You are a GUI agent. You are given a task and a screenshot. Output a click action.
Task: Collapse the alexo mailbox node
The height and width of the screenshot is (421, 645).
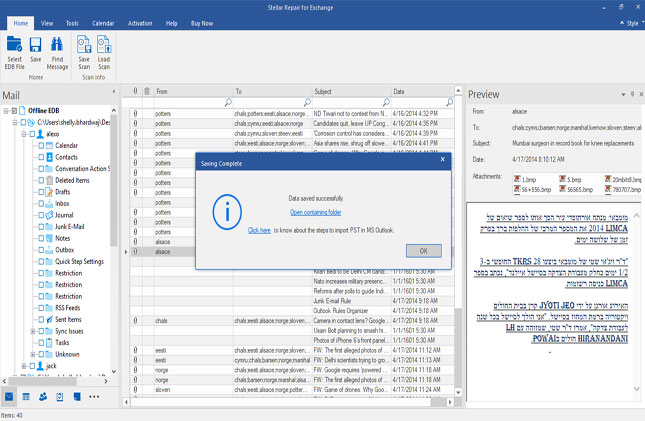coord(24,134)
